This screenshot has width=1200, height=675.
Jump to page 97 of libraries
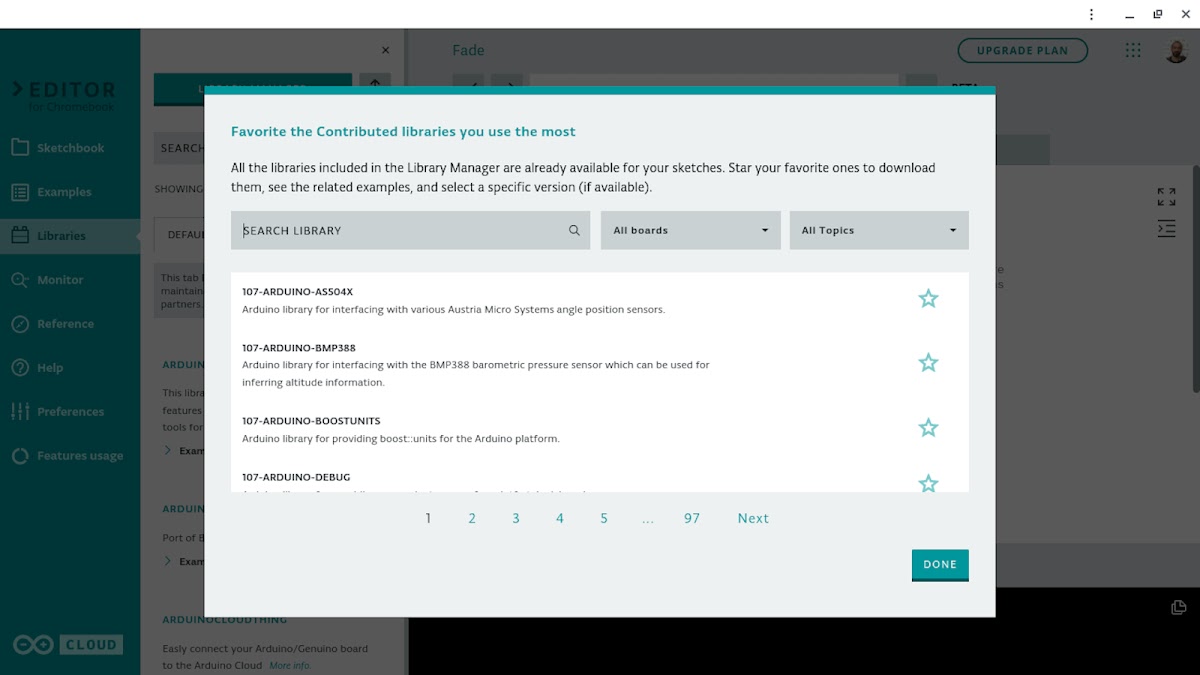692,519
